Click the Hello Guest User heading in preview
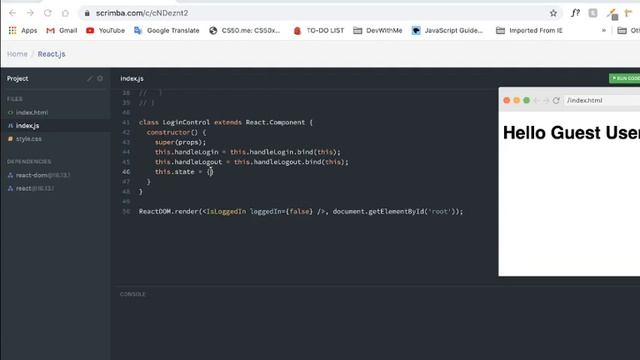This screenshot has width=640, height=360. pyautogui.click(x=571, y=133)
